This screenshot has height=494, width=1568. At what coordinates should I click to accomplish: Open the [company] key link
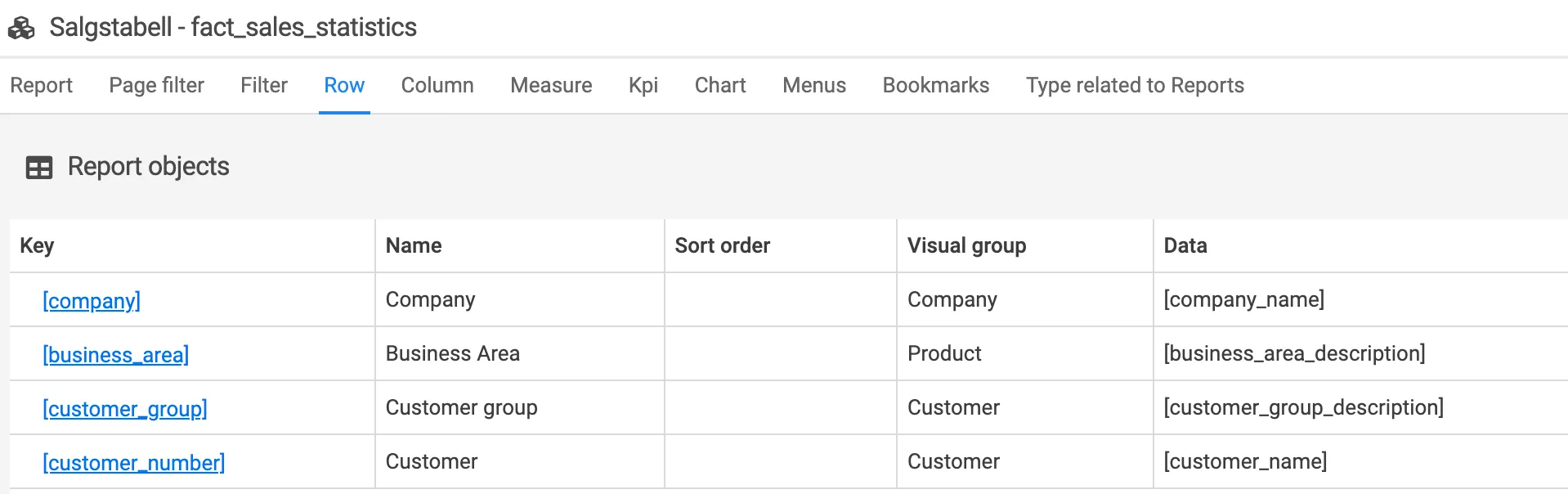pyautogui.click(x=92, y=301)
